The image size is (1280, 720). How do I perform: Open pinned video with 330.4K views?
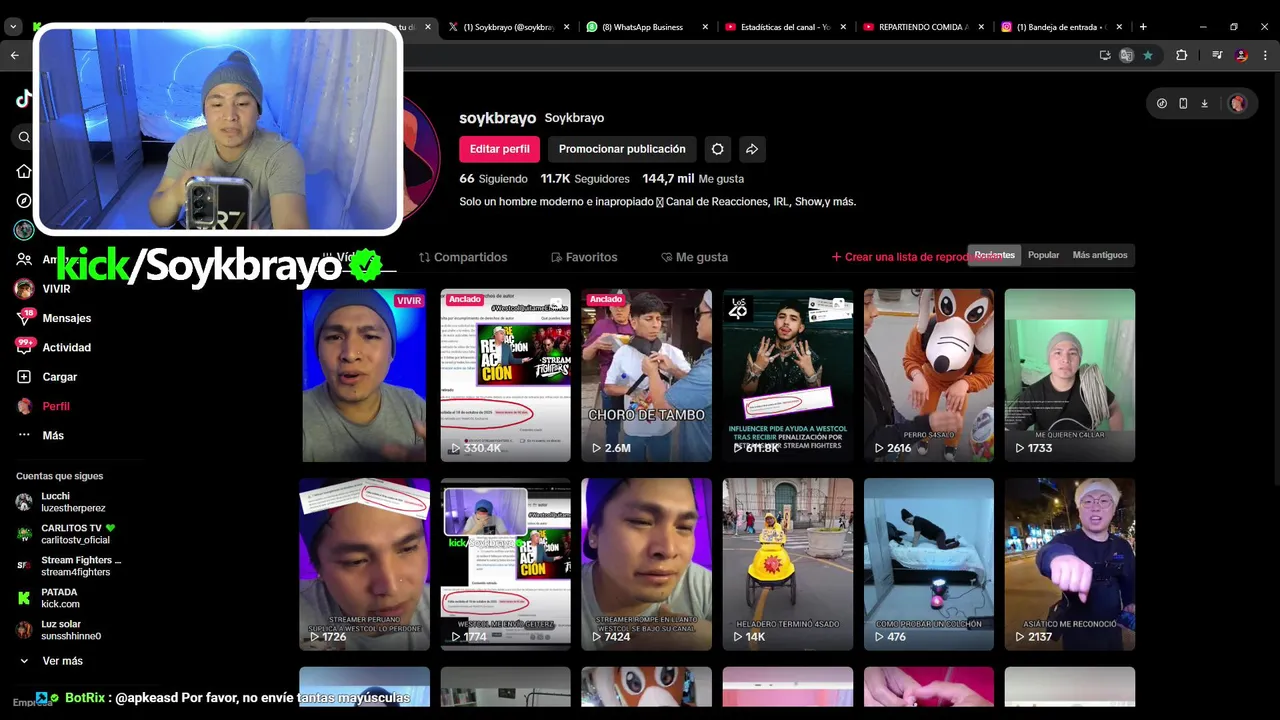[505, 375]
